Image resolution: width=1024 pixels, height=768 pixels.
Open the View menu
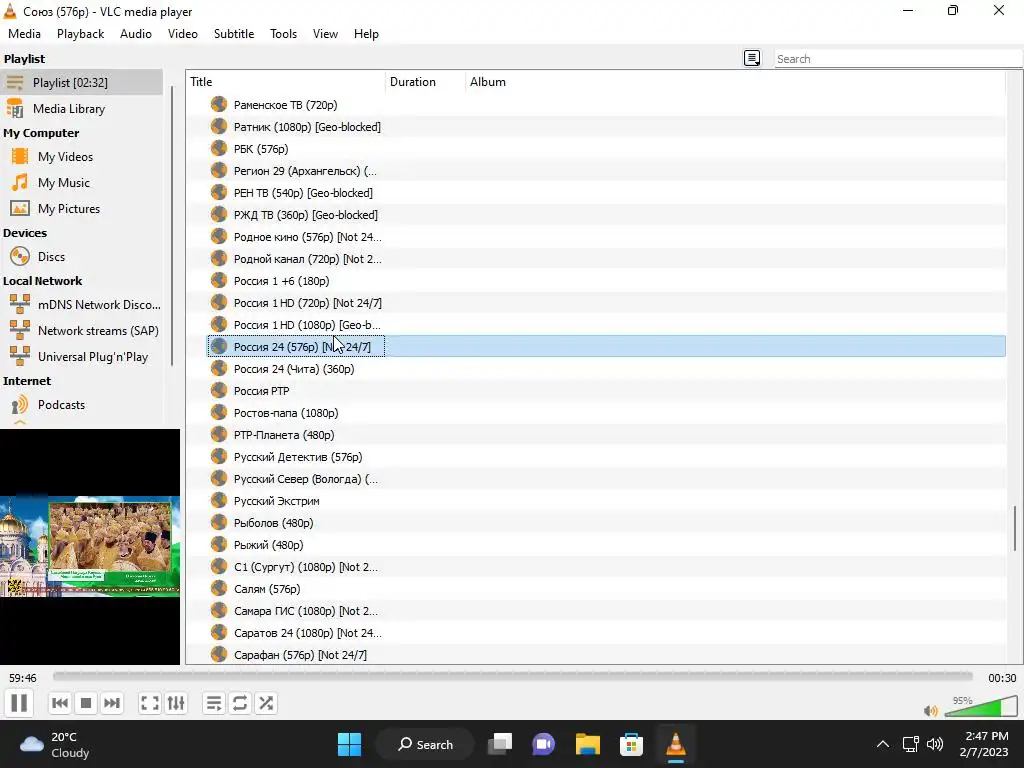pyautogui.click(x=325, y=34)
